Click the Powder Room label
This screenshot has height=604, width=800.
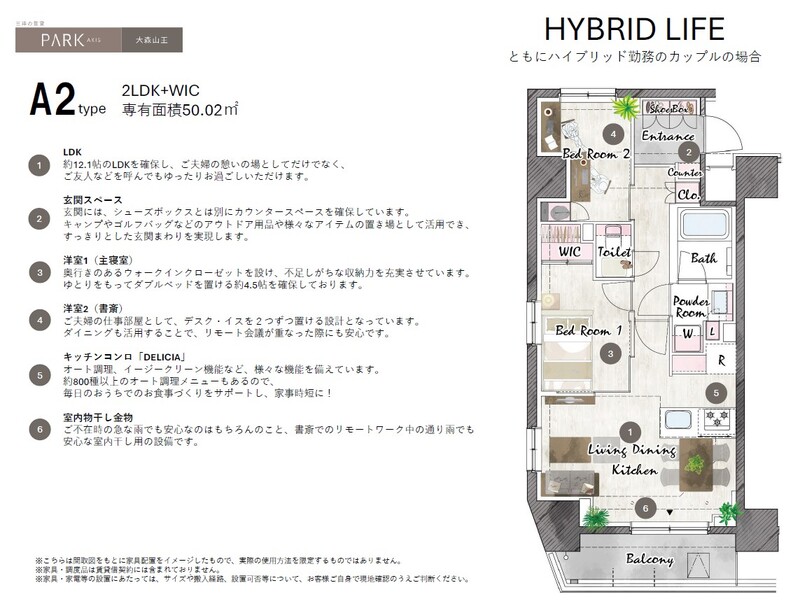[x=691, y=307]
